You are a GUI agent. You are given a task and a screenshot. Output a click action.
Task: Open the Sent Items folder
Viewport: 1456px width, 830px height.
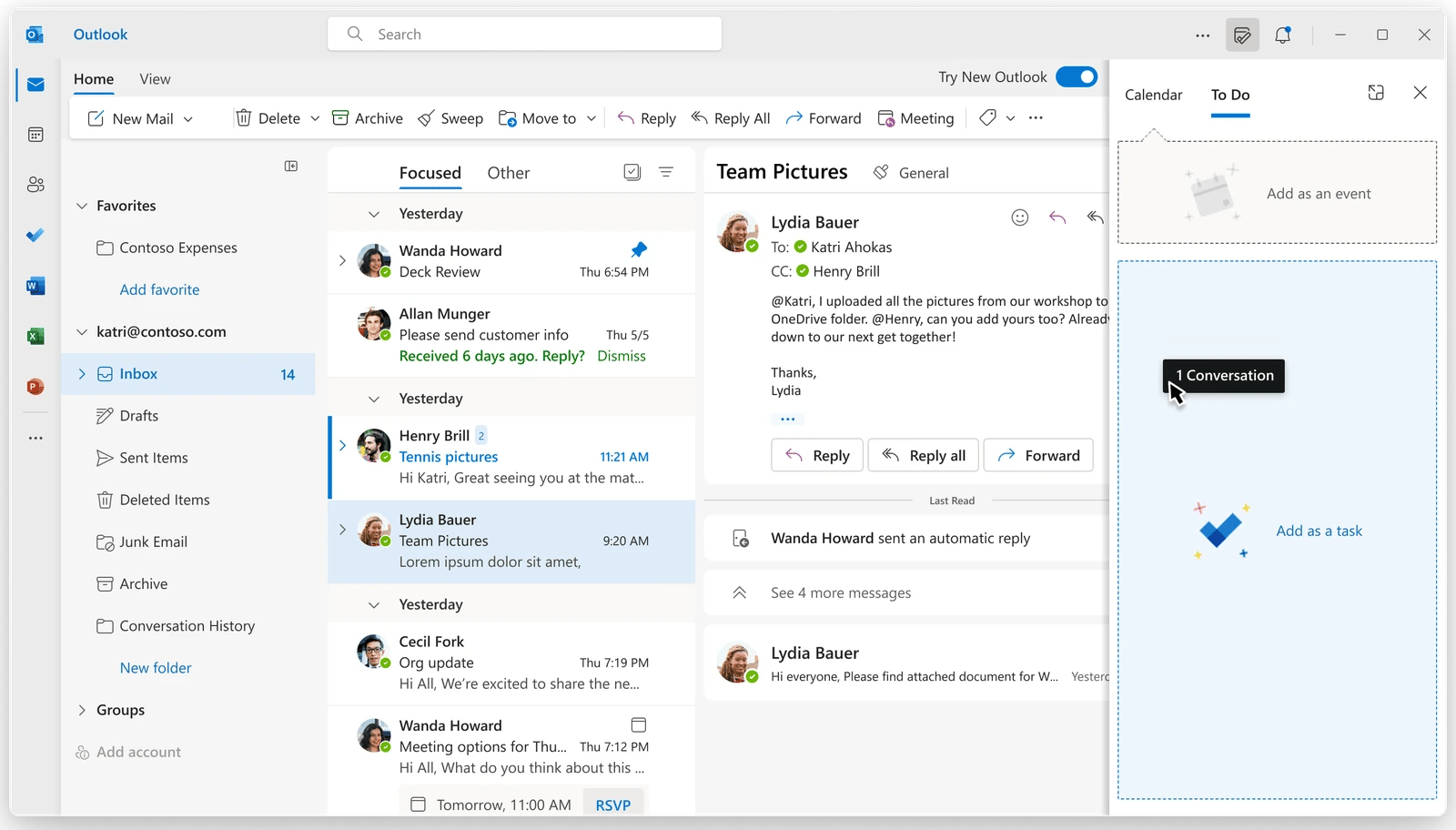tap(188, 458)
